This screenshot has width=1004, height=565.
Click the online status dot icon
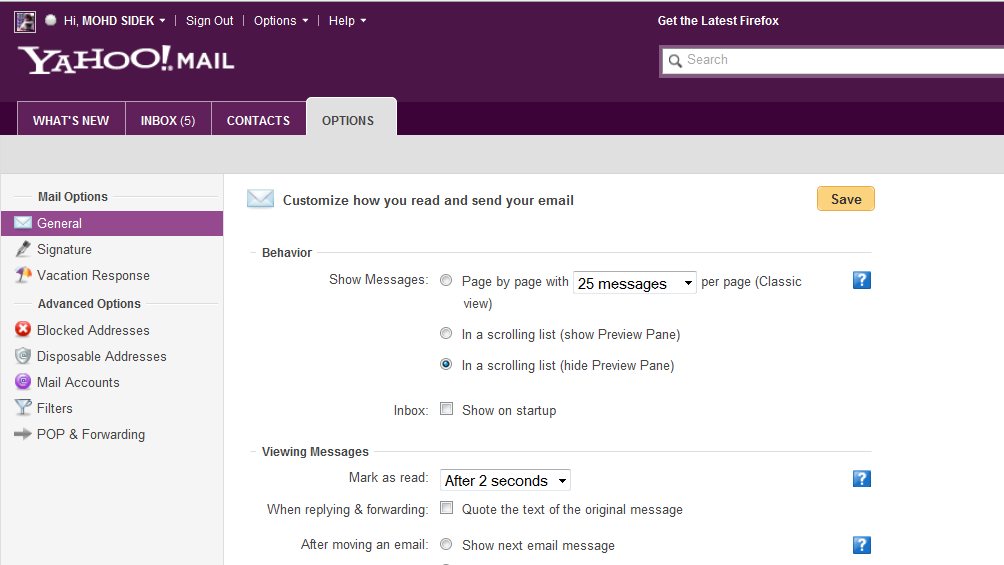pos(51,20)
